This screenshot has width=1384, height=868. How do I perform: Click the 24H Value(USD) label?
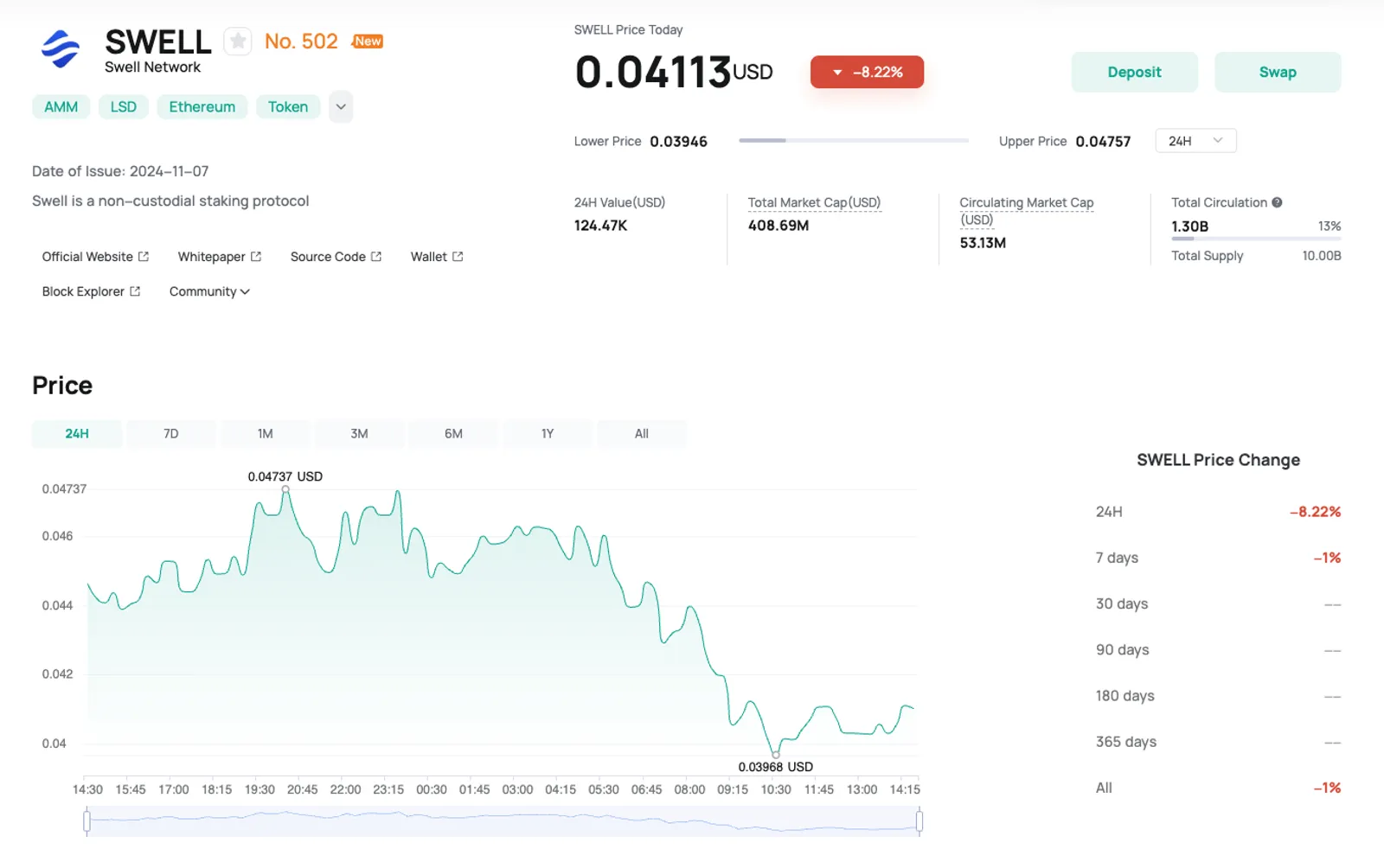click(x=619, y=202)
